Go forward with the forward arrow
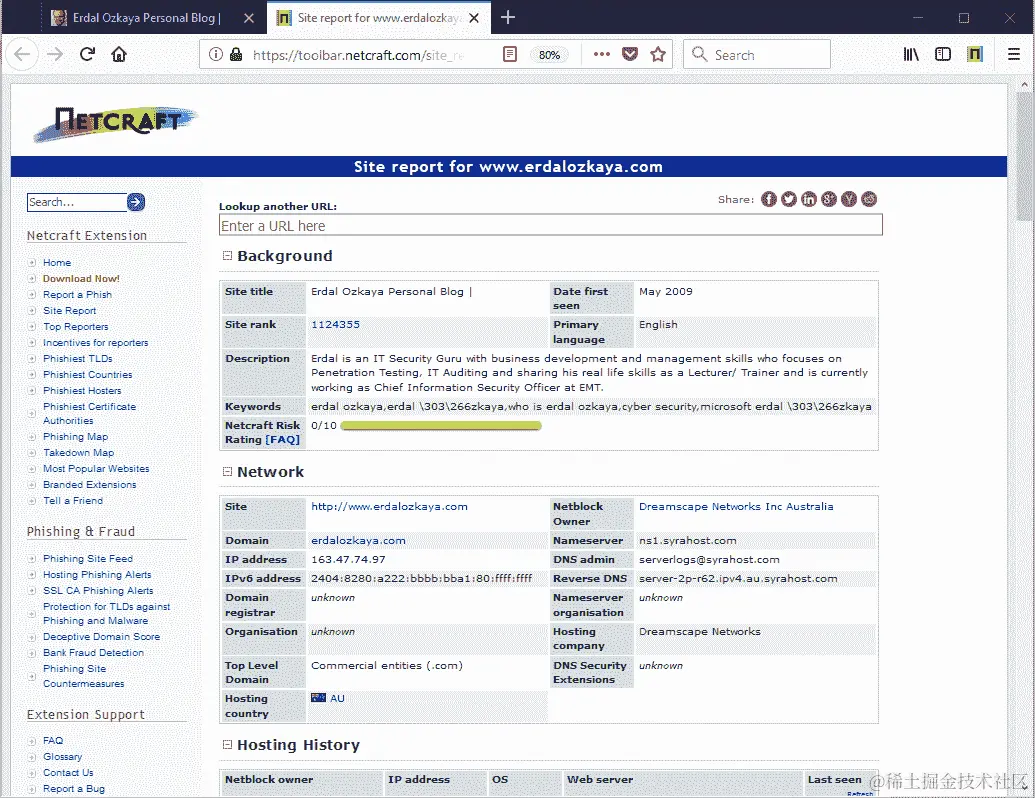This screenshot has height=798, width=1035. [x=55, y=54]
